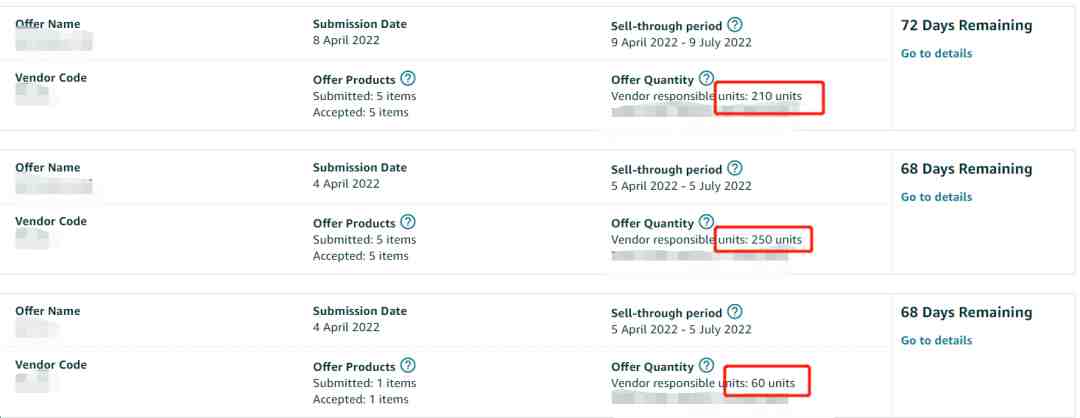This screenshot has width=1080, height=418.
Task: Open Offer Quantity help icon above 60 units
Action: 706,366
